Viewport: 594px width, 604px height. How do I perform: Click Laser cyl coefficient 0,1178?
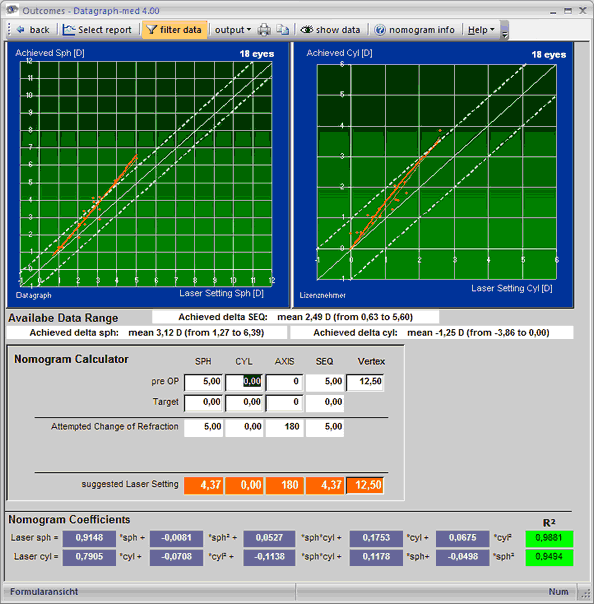(376, 557)
